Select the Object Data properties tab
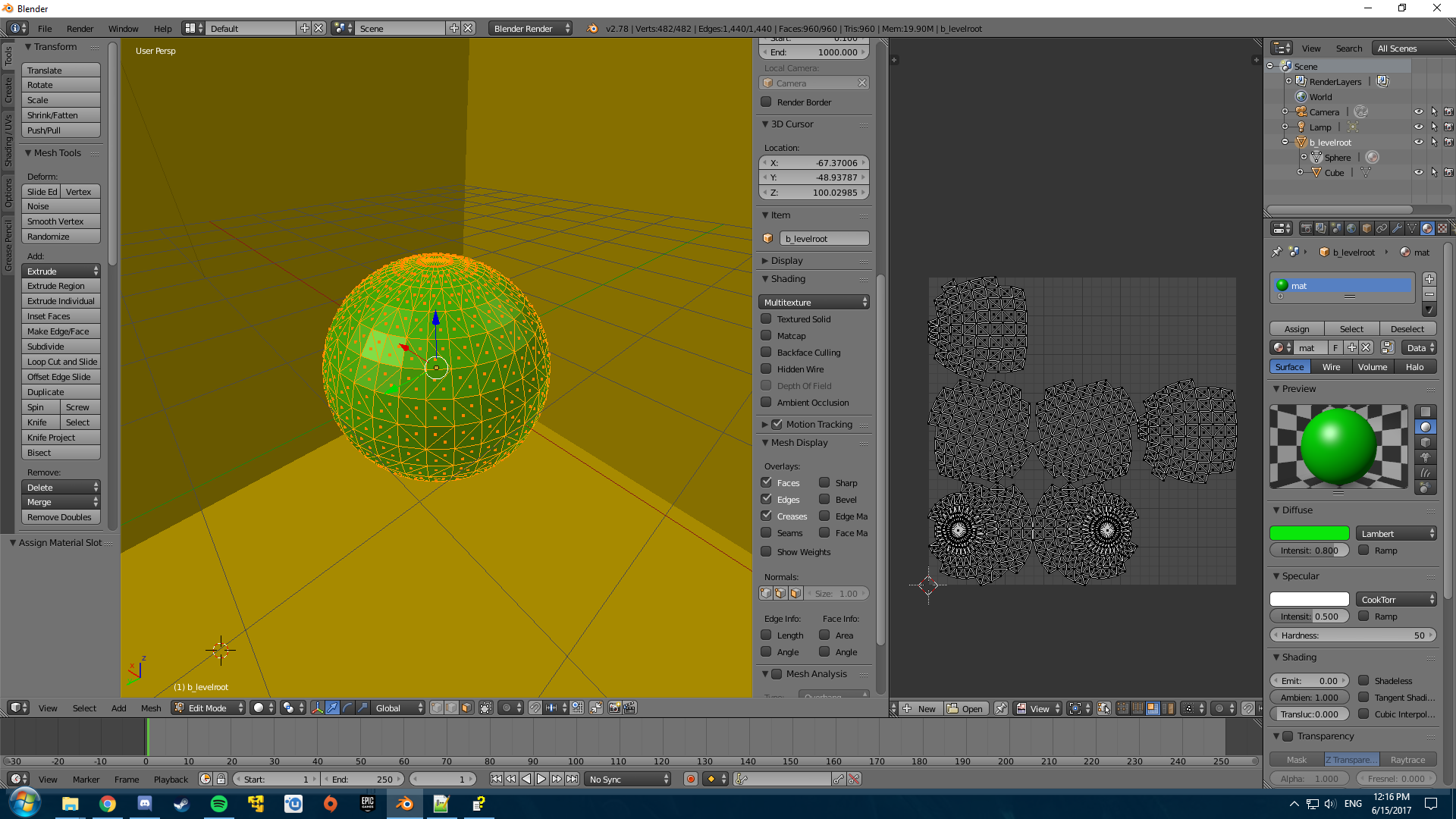Image resolution: width=1456 pixels, height=819 pixels. pyautogui.click(x=1412, y=229)
